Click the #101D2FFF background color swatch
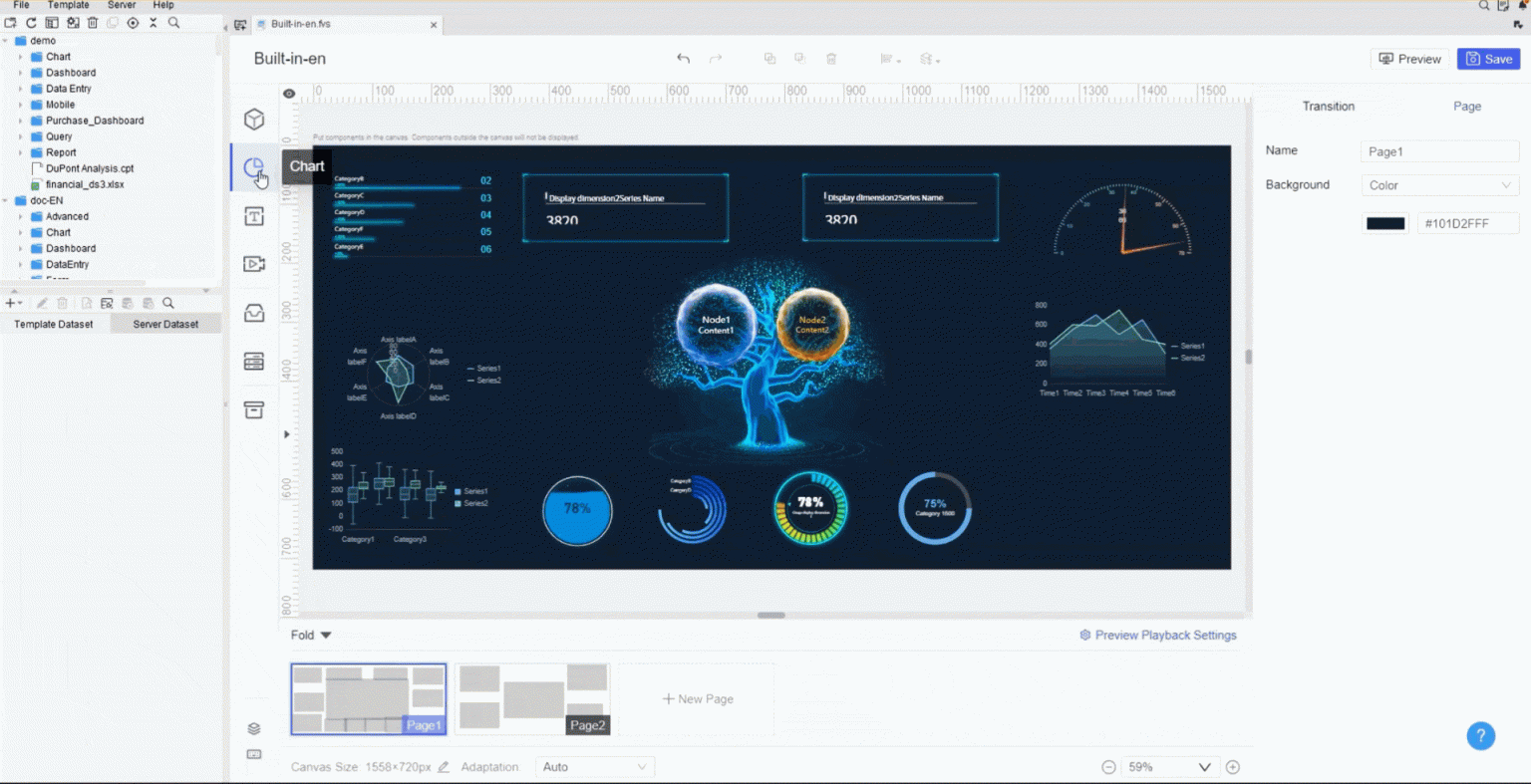The image size is (1531, 784). tap(1384, 223)
